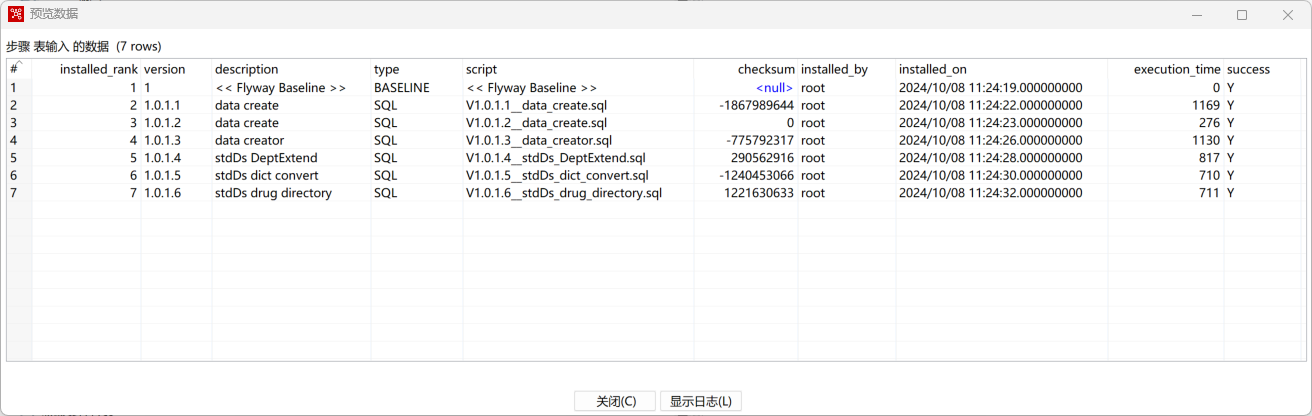Click the version column header
This screenshot has width=1312, height=416.
tap(165, 70)
